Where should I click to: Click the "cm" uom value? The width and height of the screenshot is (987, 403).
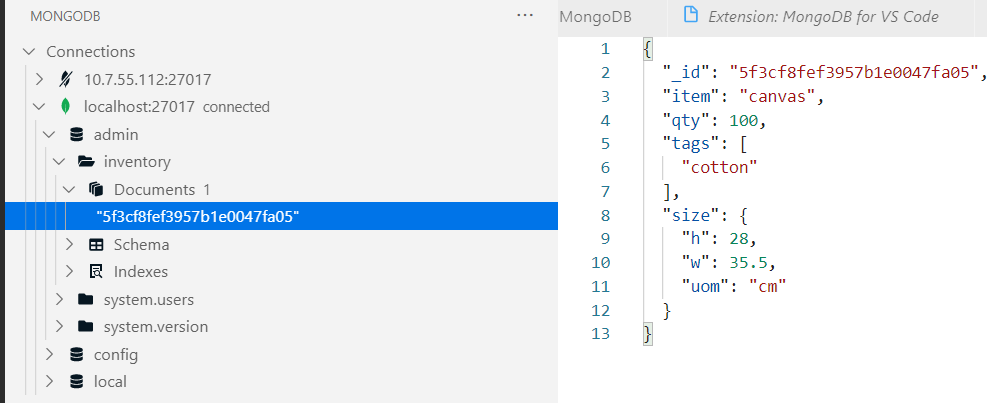pyautogui.click(x=768, y=287)
